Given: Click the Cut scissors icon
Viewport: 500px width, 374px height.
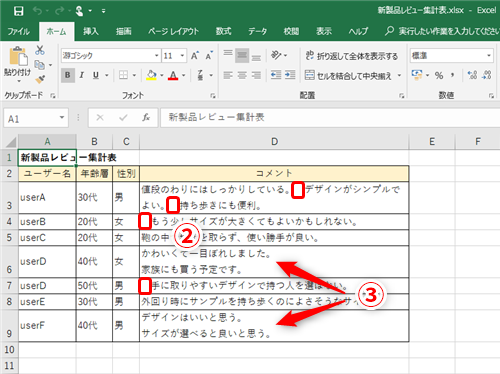Looking at the screenshot, I should point(40,50).
